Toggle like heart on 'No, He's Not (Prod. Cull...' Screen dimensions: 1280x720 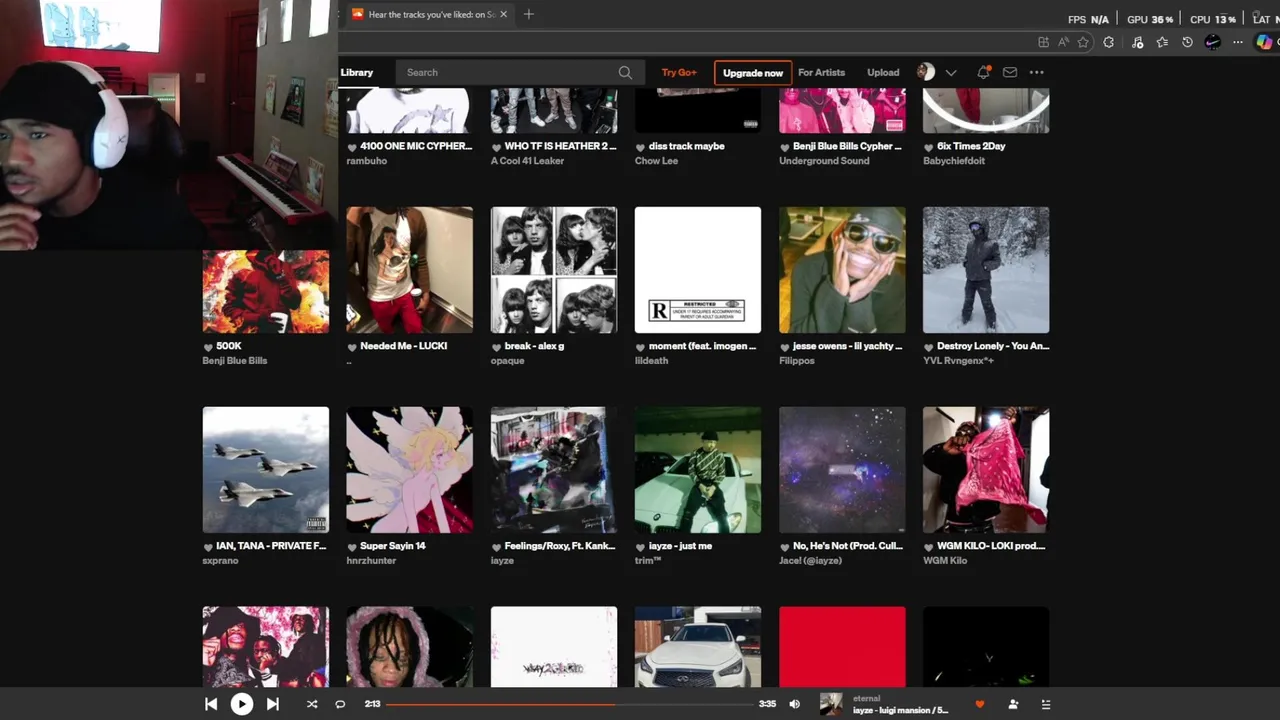coord(784,547)
